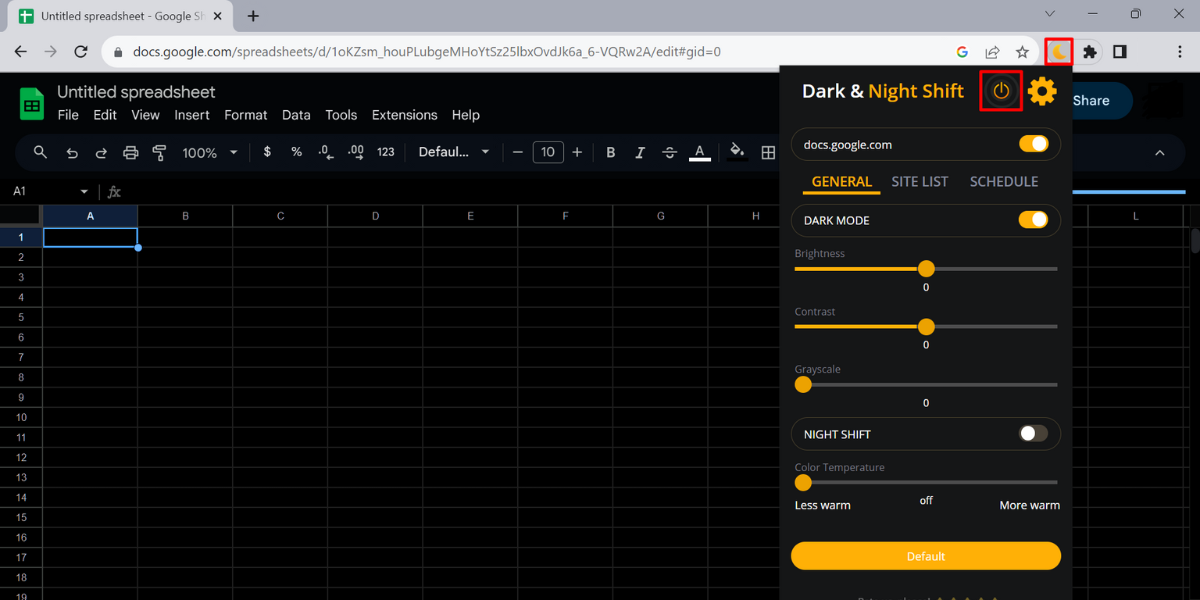Open the text color picker
The image size is (1200, 600).
(699, 152)
